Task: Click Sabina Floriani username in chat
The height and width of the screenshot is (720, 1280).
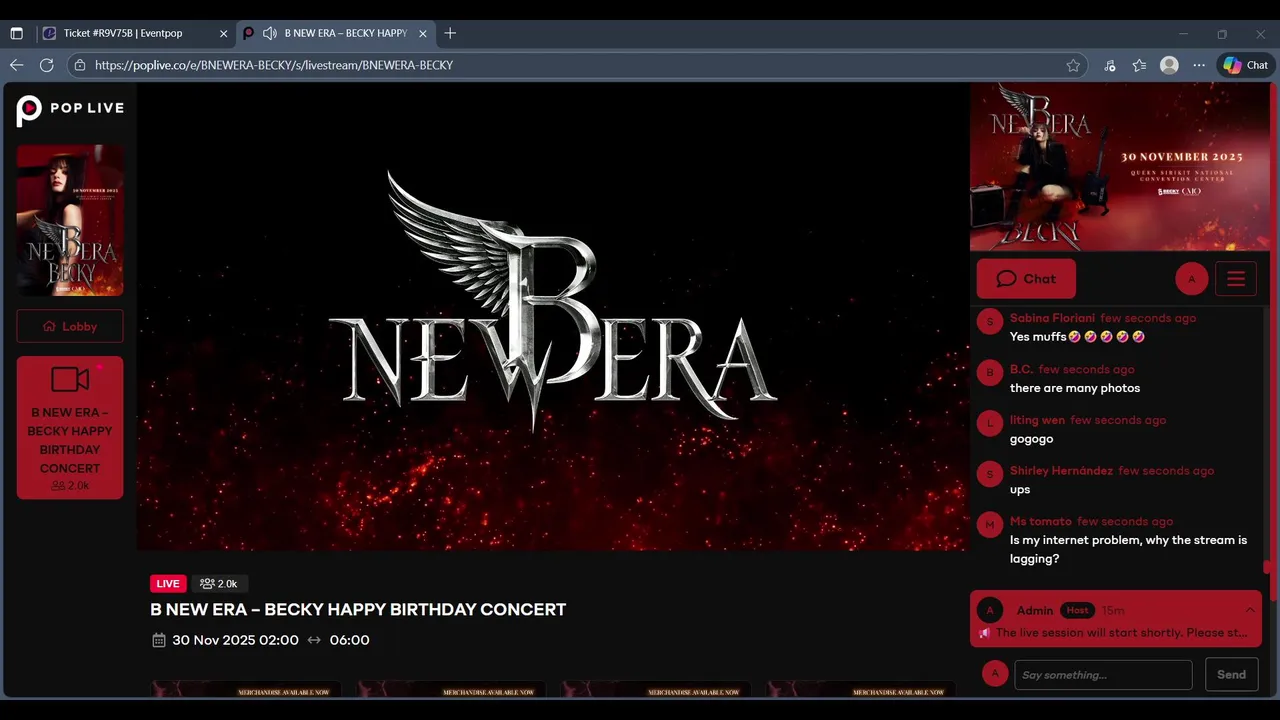Action: click(1052, 318)
